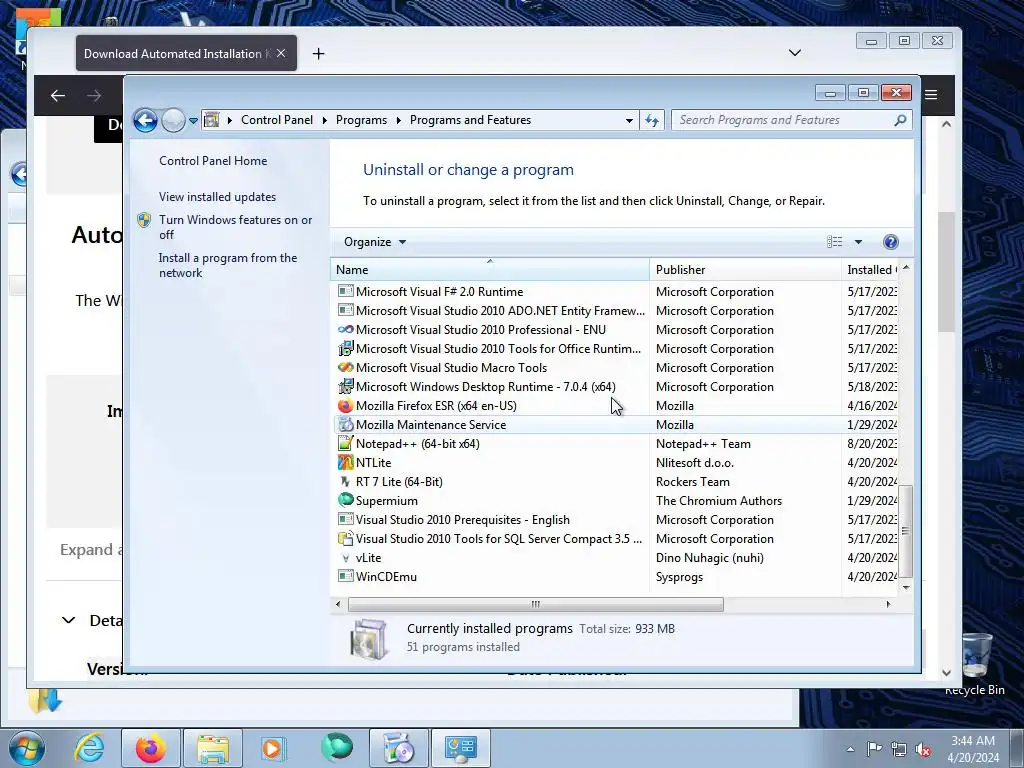Click the change view icon button
1024x768 pixels.
coord(835,242)
